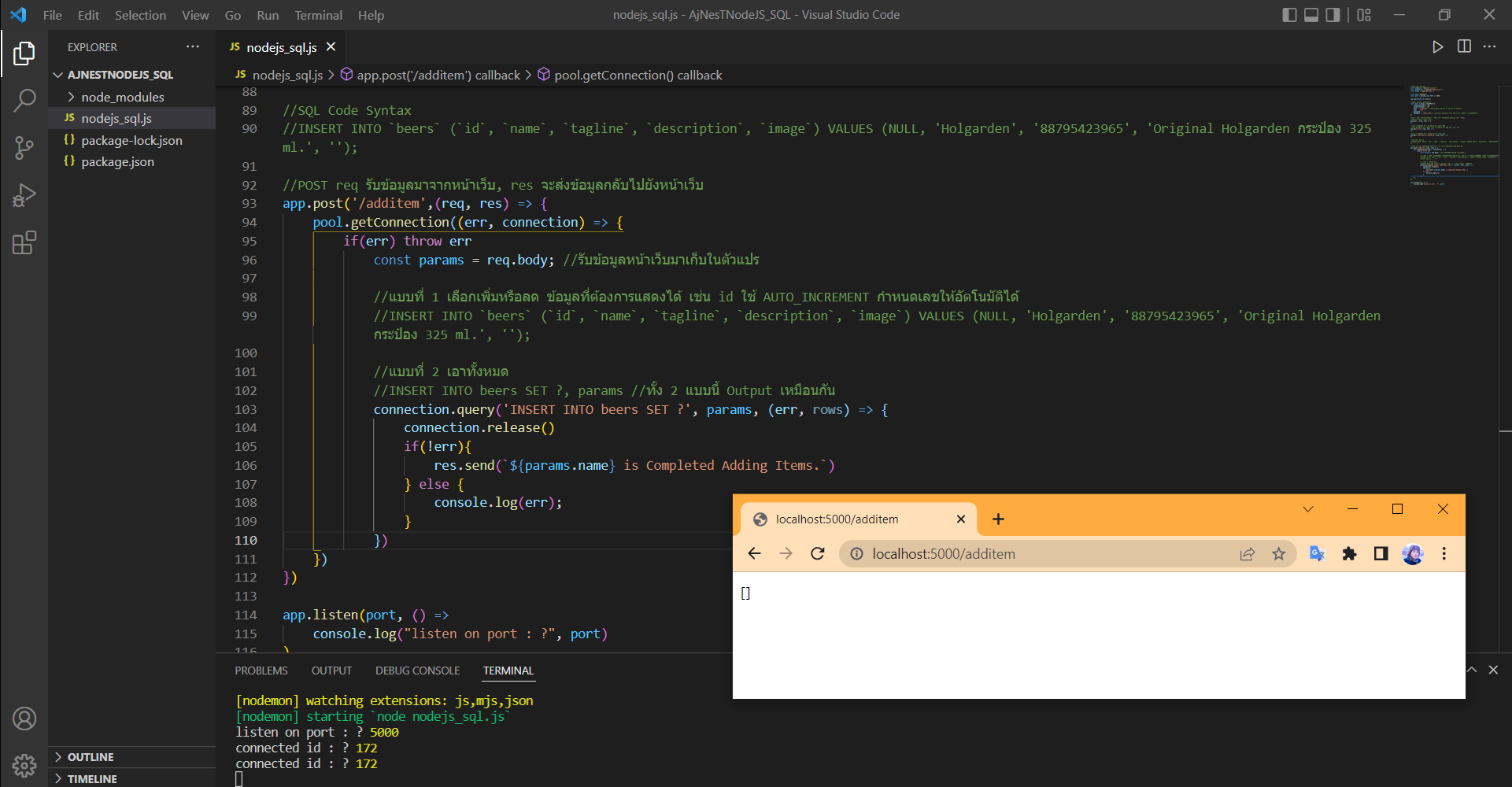Open the Search view in activity bar

pyautogui.click(x=24, y=101)
